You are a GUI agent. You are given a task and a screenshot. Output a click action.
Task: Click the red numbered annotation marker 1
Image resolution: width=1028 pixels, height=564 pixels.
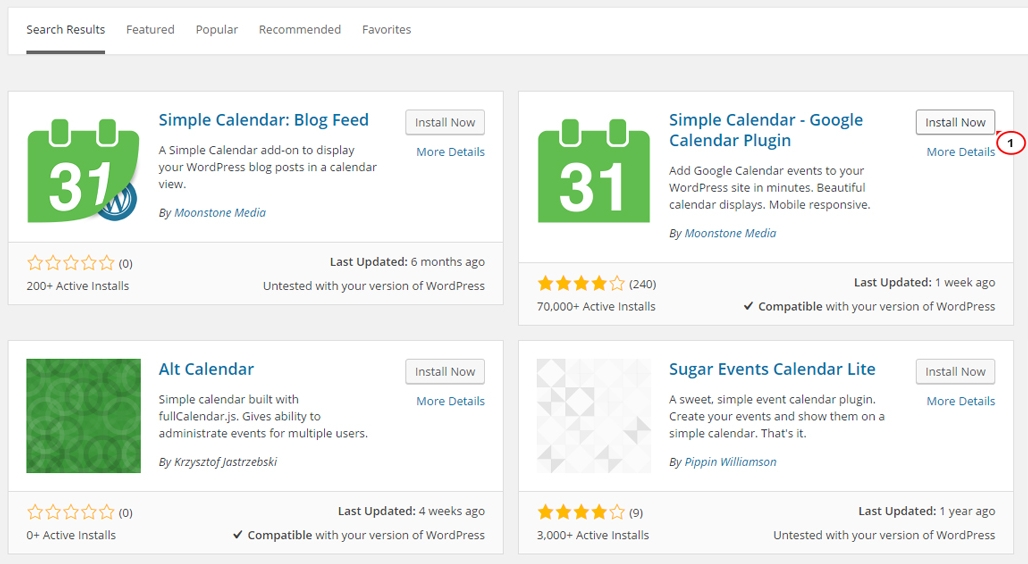click(x=1010, y=143)
